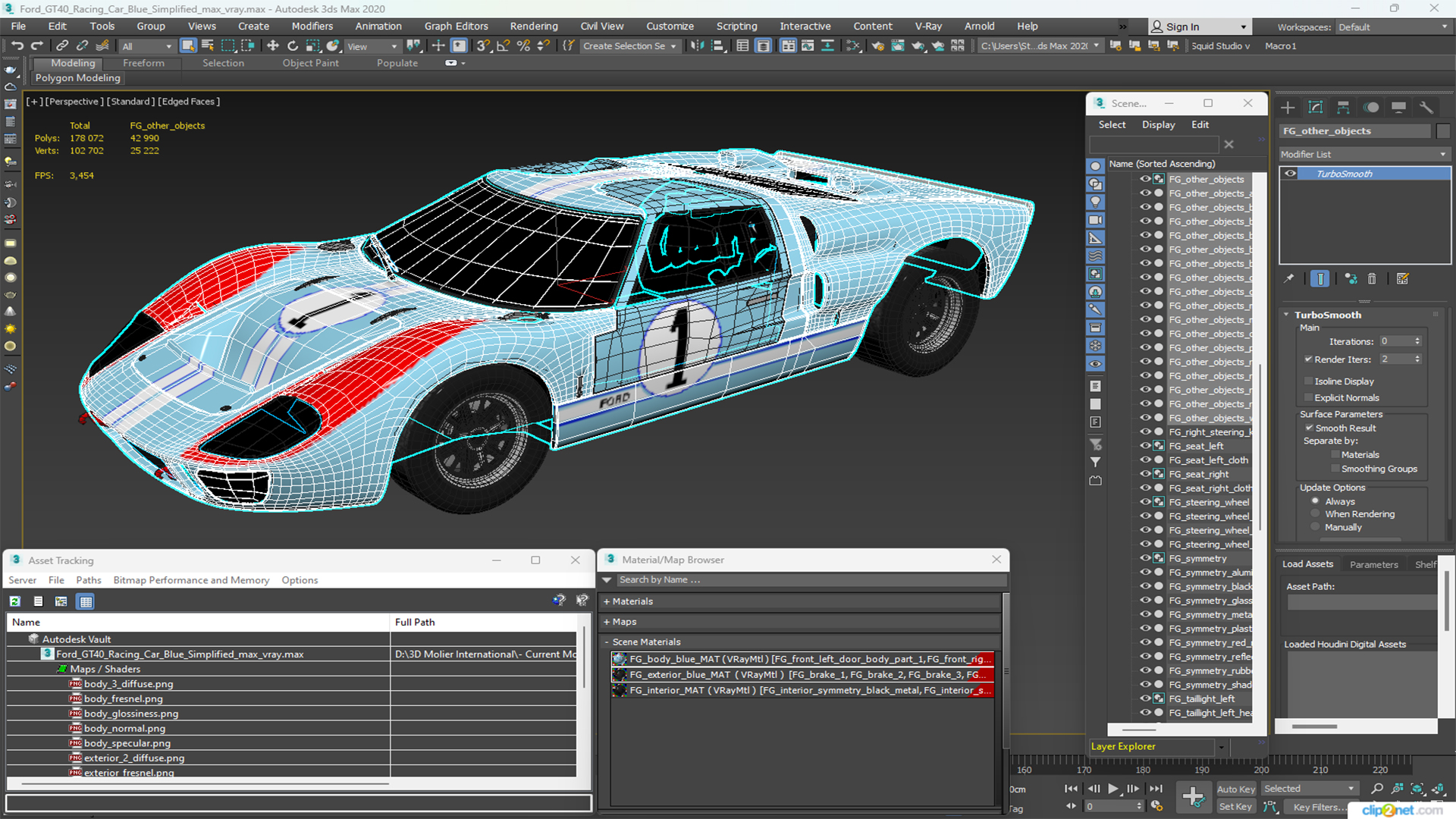Toggle the Angle Snap icon
Image resolution: width=1456 pixels, height=819 pixels.
click(x=503, y=46)
